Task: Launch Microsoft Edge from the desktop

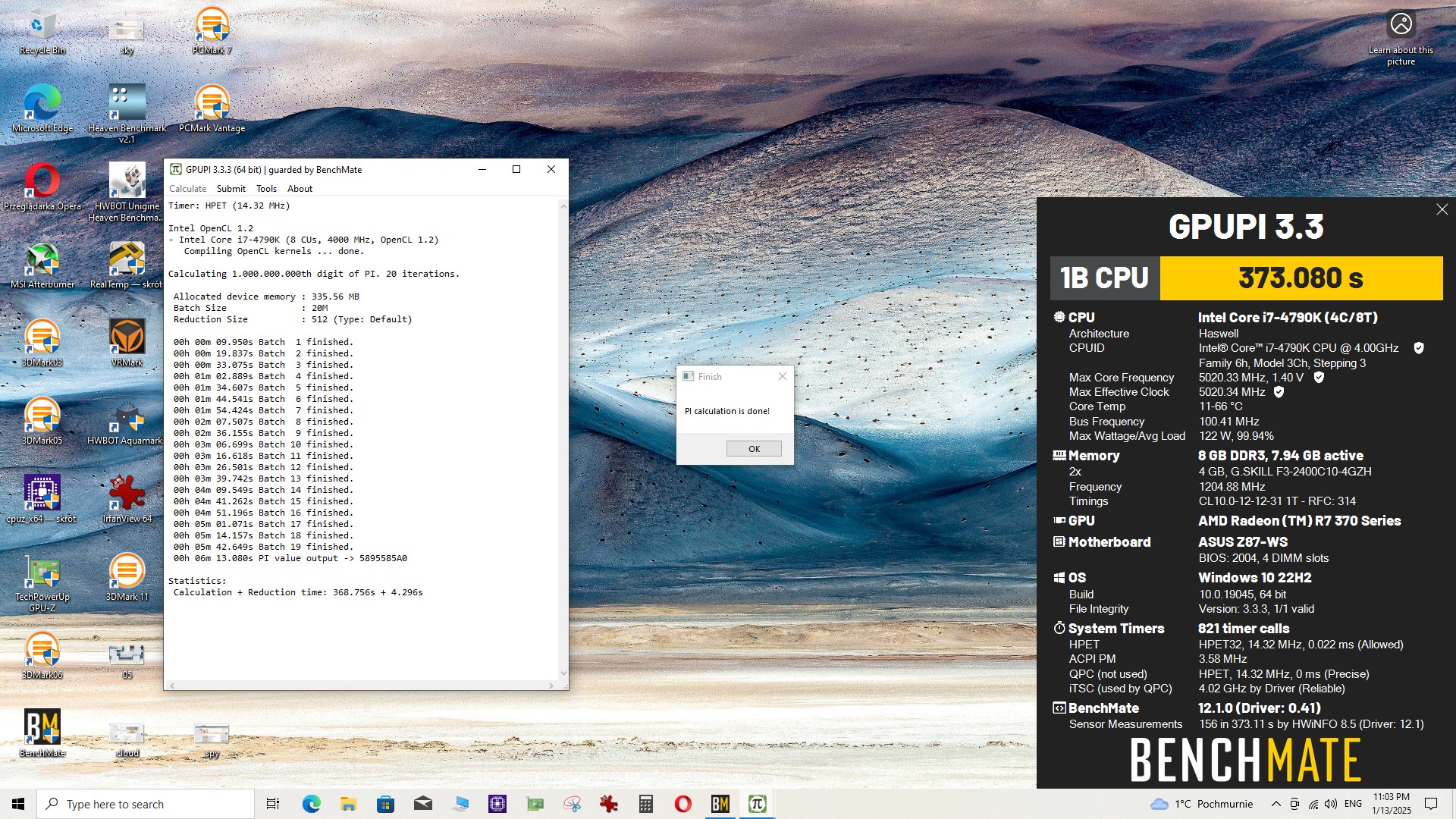Action: point(42,108)
